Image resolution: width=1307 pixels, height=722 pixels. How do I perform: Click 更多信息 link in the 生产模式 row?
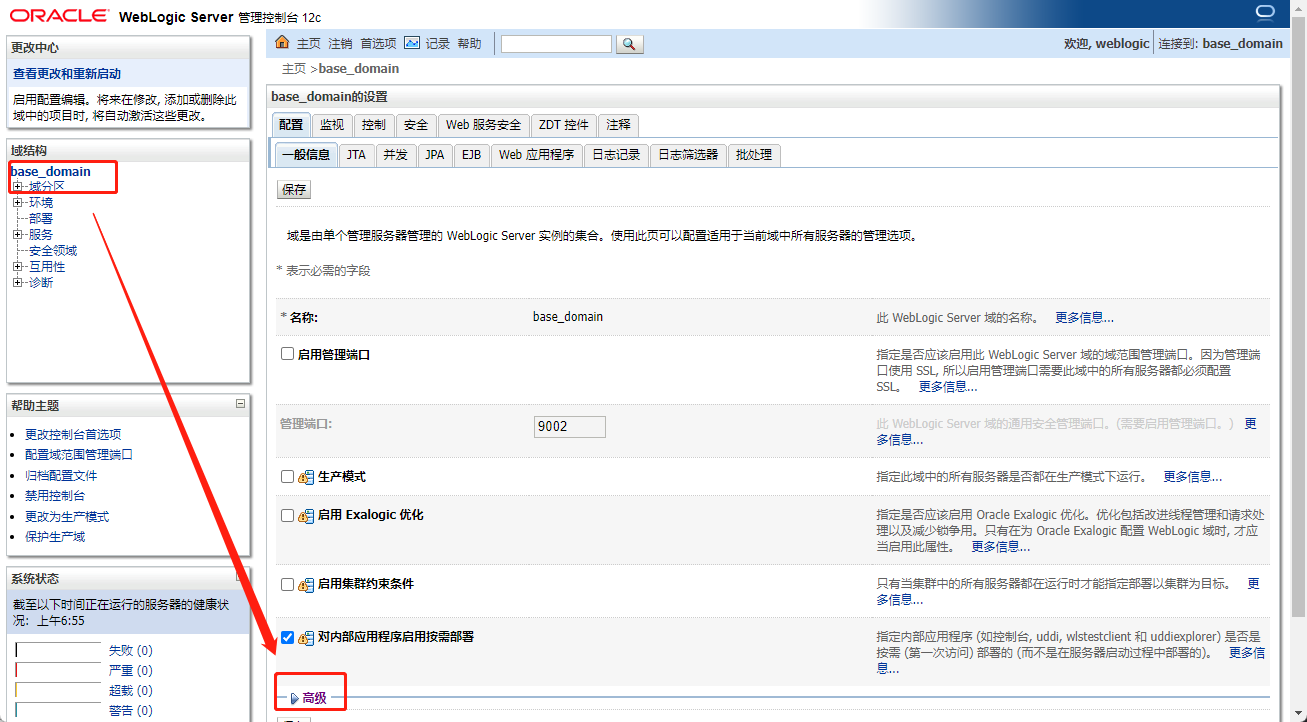[x=1192, y=477]
